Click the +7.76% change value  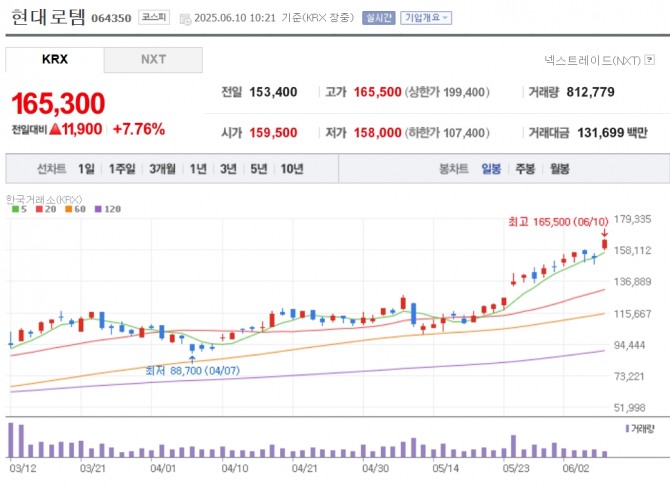(139, 129)
